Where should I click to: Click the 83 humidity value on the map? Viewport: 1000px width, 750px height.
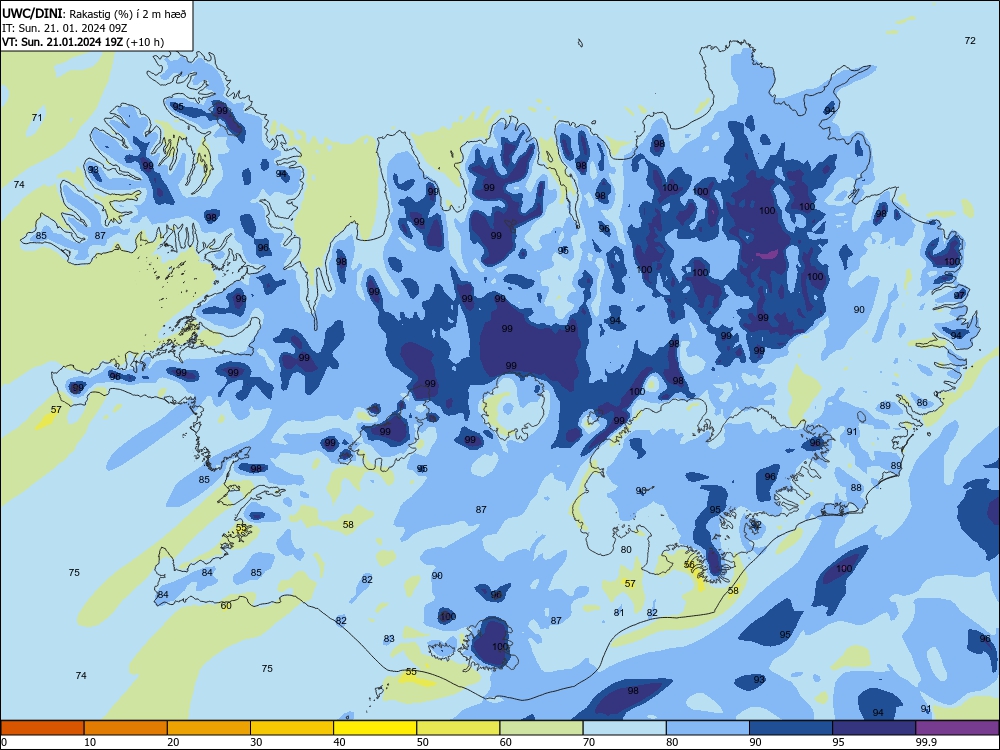389,639
